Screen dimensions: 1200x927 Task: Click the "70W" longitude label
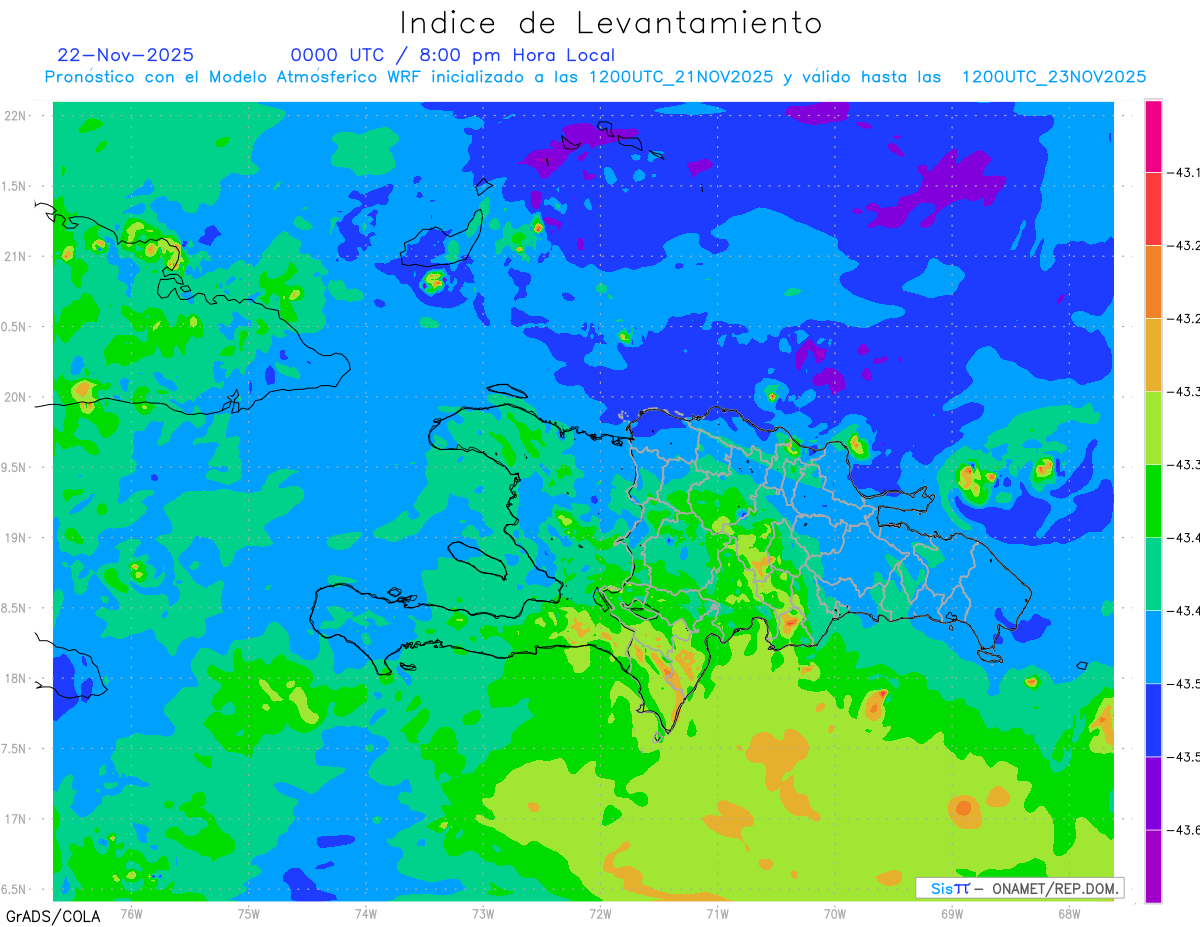click(x=835, y=913)
